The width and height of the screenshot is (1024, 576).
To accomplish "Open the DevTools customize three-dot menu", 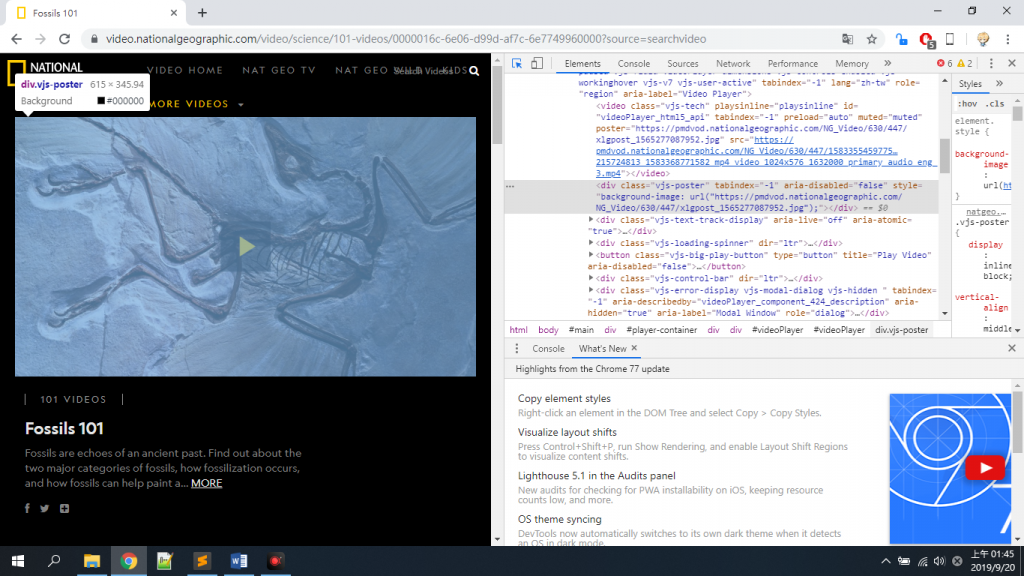I will point(991,63).
